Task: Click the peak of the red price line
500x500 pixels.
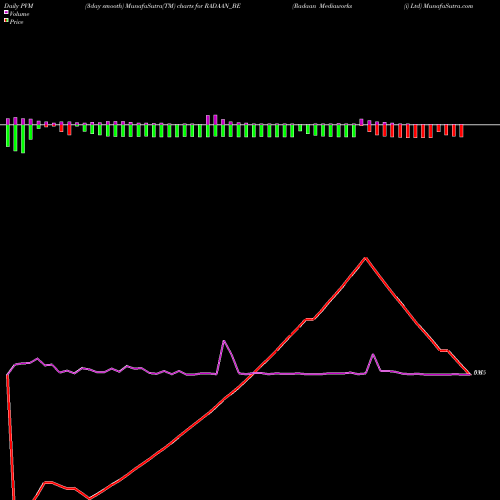Action: [365, 258]
